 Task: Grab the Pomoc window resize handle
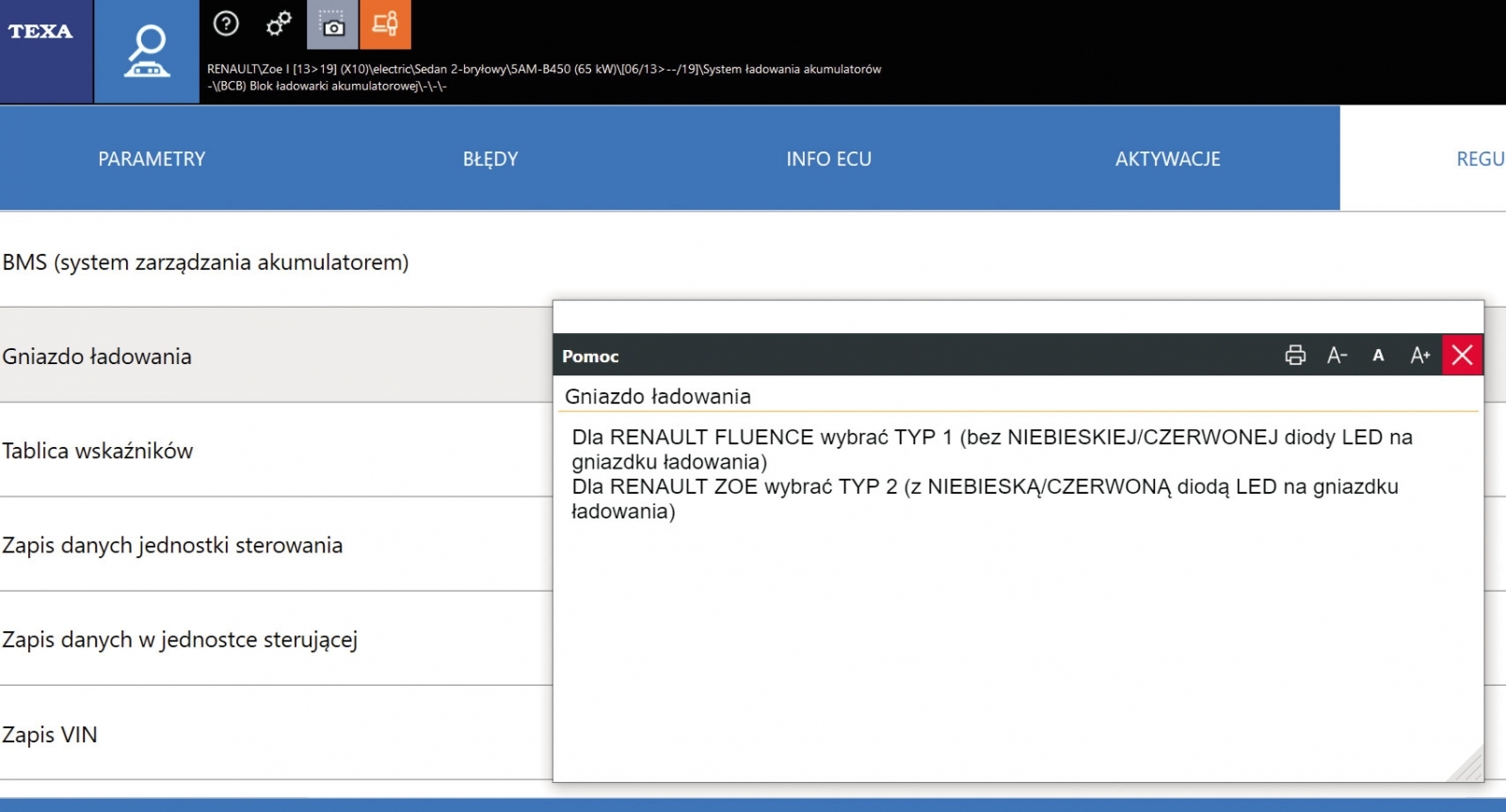pos(1468,767)
